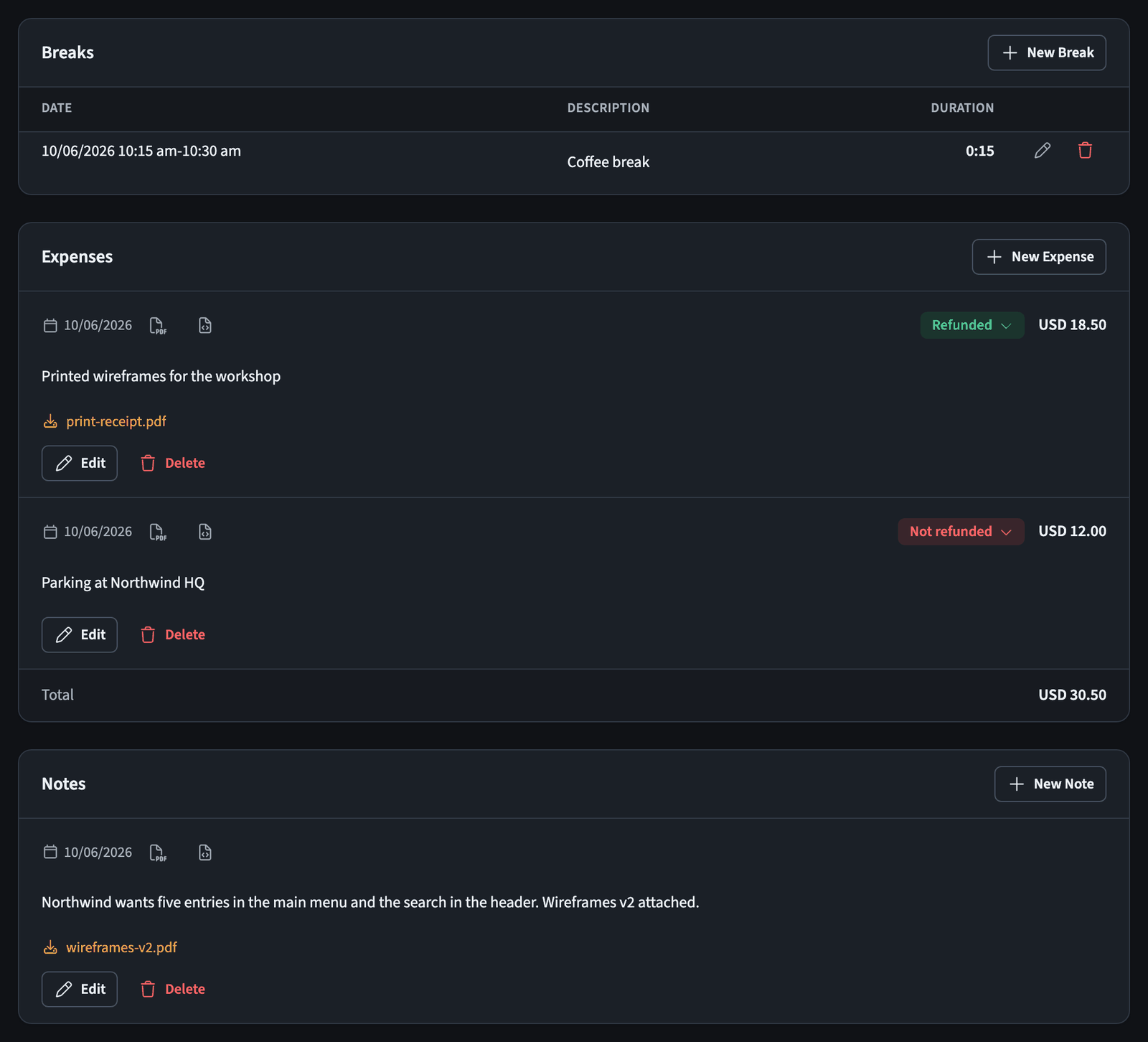This screenshot has width=1148, height=1042.
Task: Open the Refunded status dropdown
Action: pyautogui.click(x=972, y=325)
